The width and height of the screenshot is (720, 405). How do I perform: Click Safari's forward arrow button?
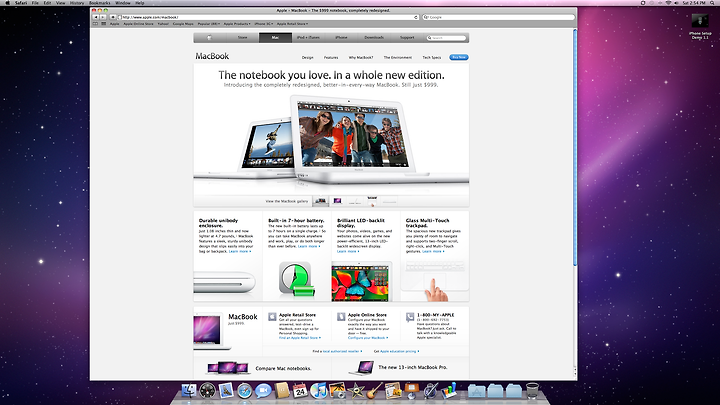coord(102,17)
